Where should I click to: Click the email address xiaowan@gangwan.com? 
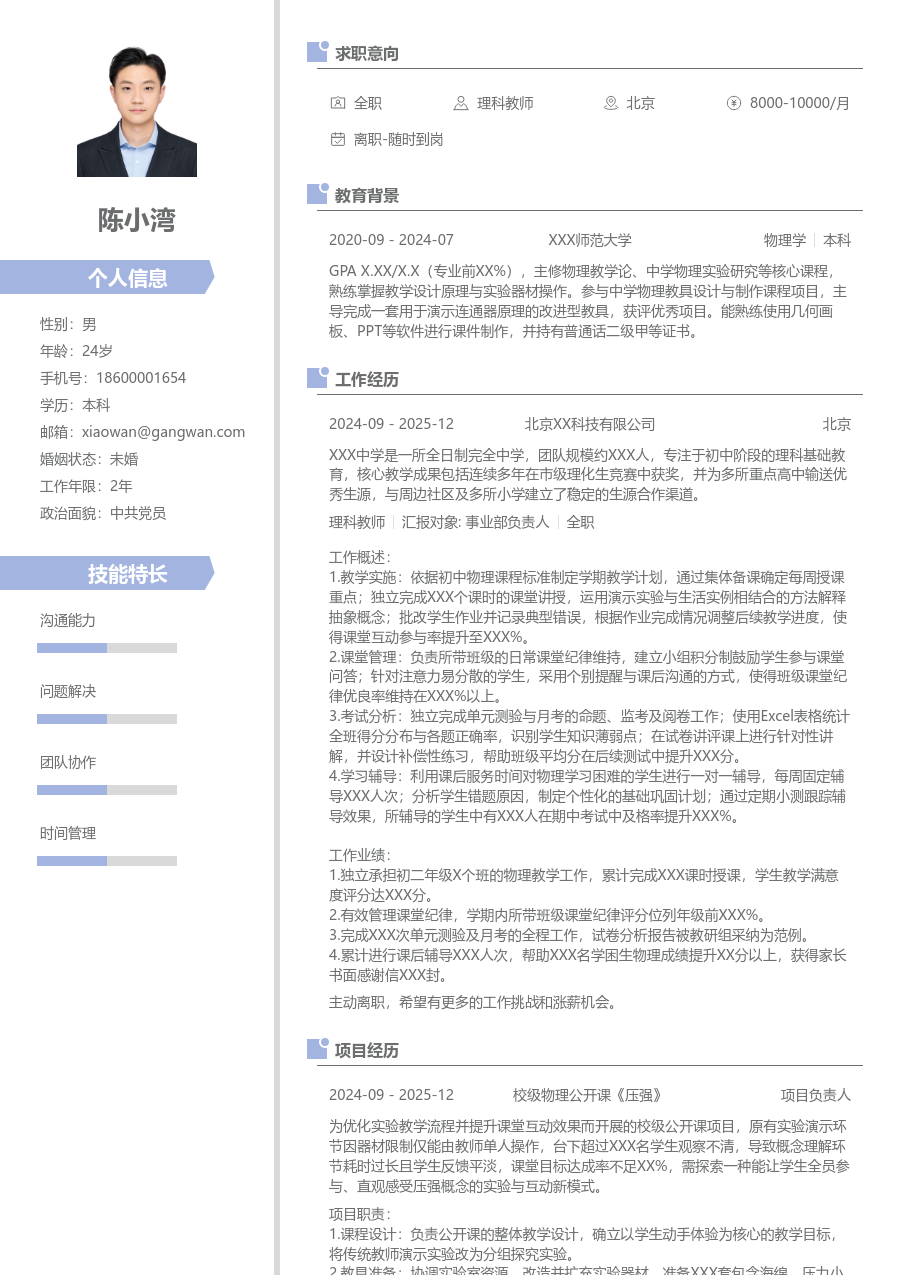[x=163, y=432]
